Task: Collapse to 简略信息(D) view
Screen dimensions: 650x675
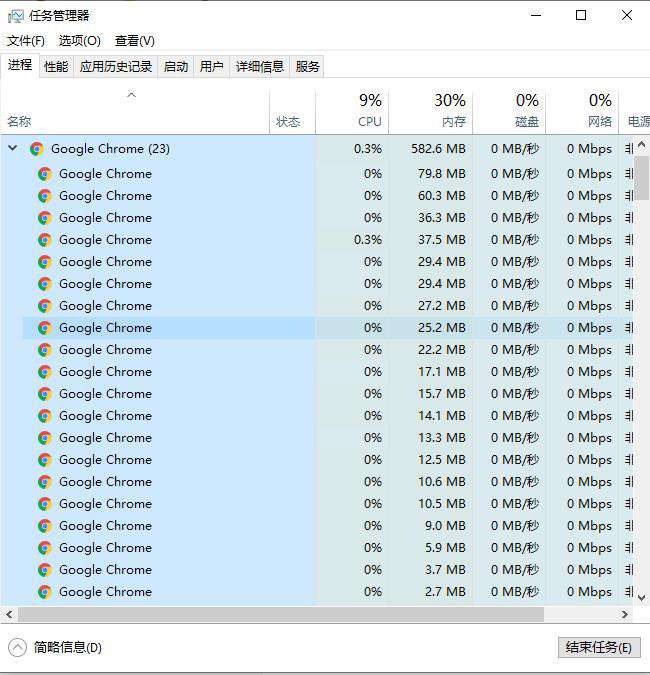Action: 55,647
